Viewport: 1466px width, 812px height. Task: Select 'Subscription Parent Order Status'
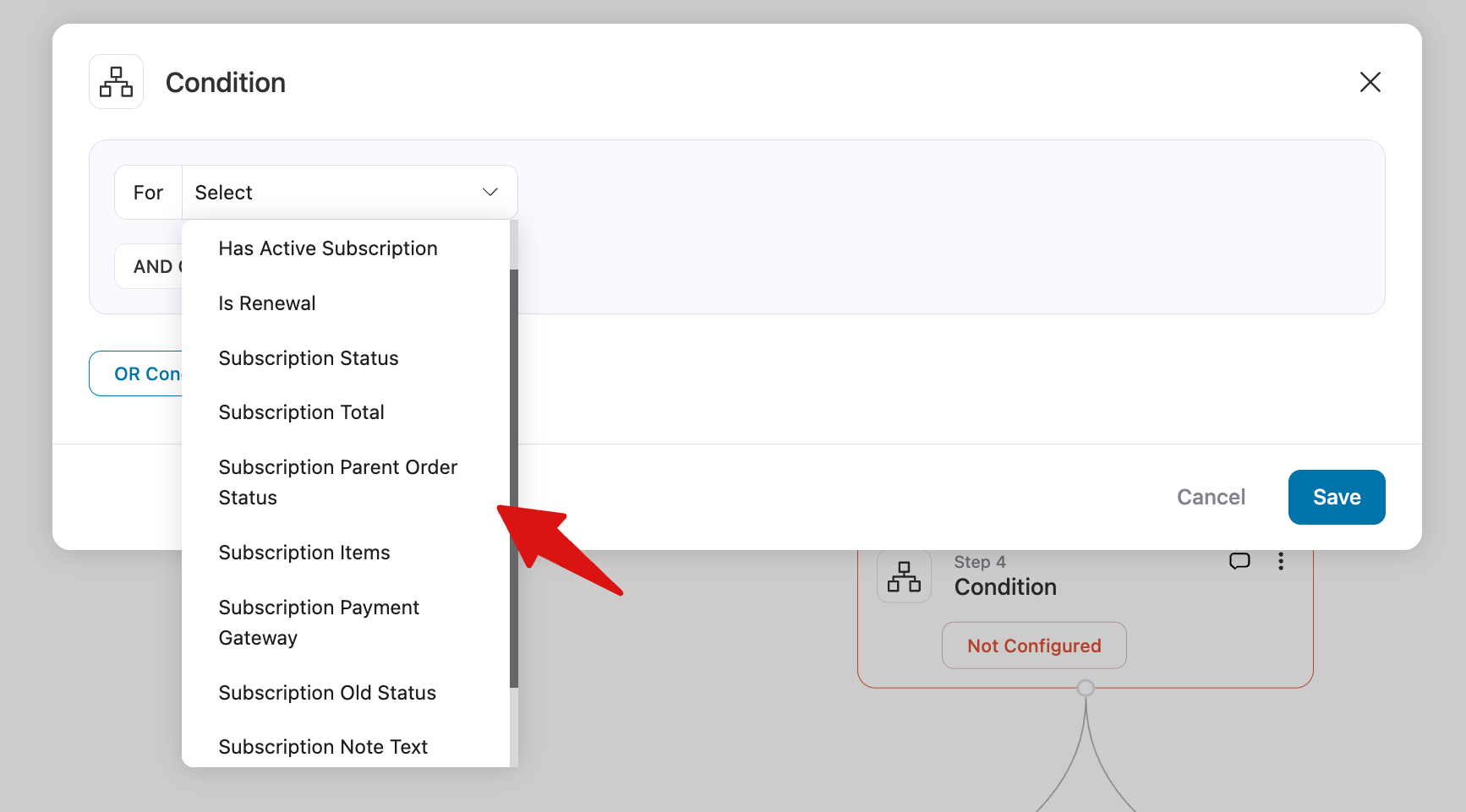pyautogui.click(x=338, y=482)
